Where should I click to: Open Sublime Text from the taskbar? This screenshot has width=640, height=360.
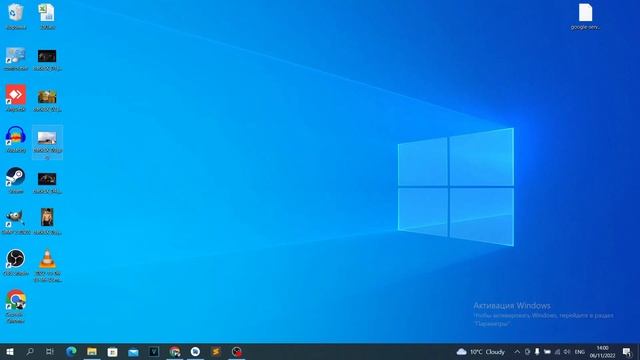point(216,351)
